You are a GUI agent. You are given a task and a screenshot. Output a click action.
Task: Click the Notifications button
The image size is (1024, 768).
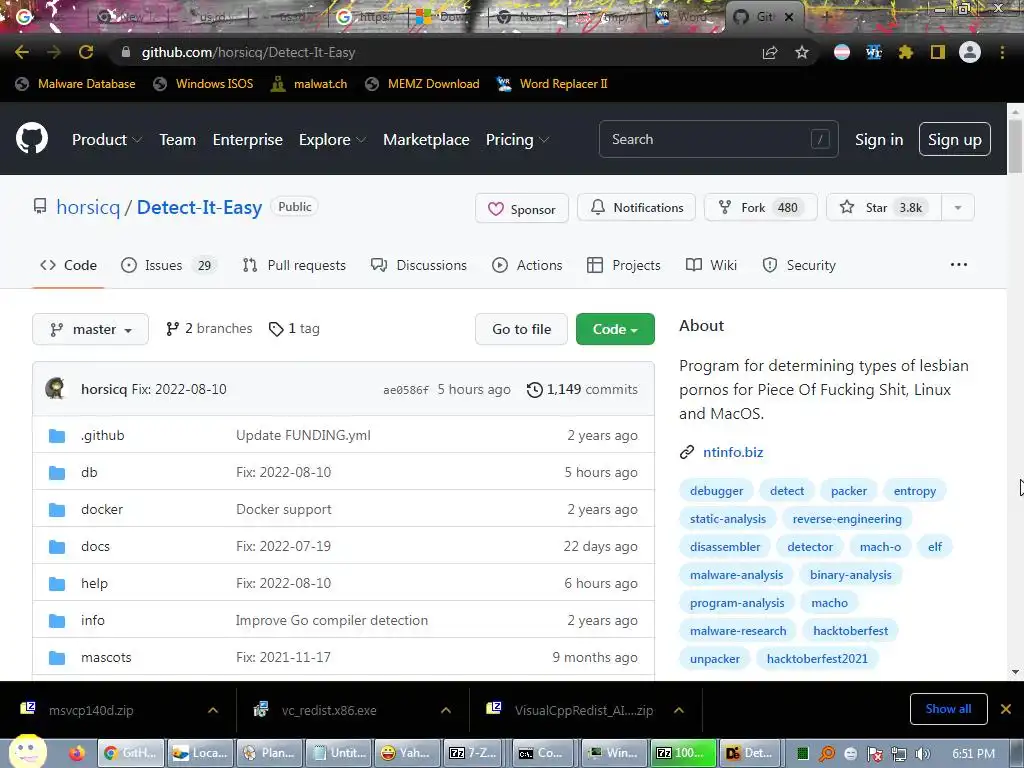coord(637,208)
